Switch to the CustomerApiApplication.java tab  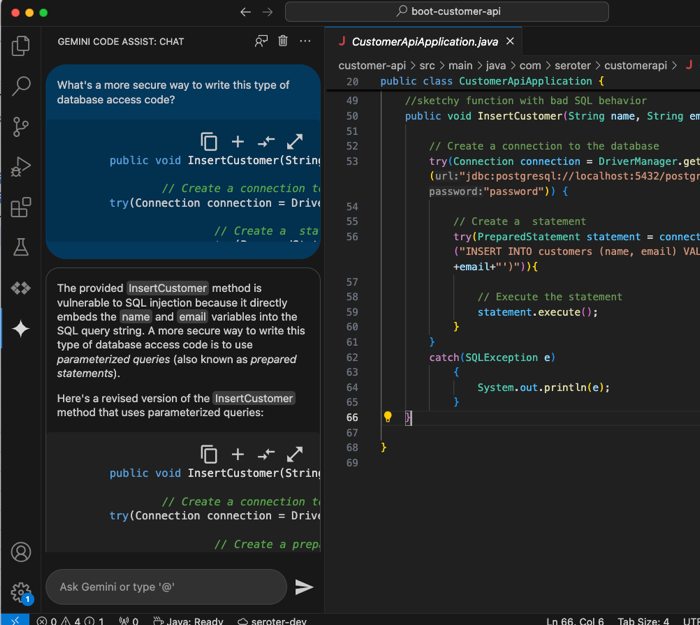[x=423, y=42]
